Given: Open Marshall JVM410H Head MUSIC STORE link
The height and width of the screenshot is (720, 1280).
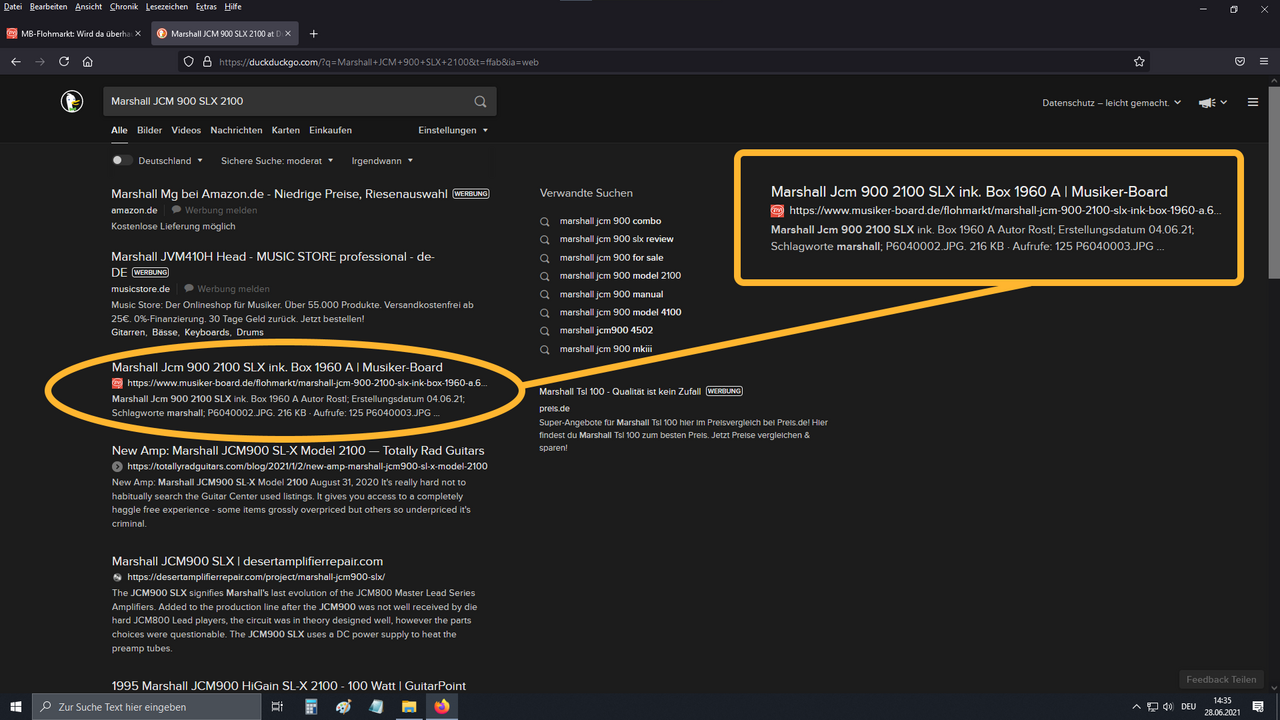Looking at the screenshot, I should point(273,264).
